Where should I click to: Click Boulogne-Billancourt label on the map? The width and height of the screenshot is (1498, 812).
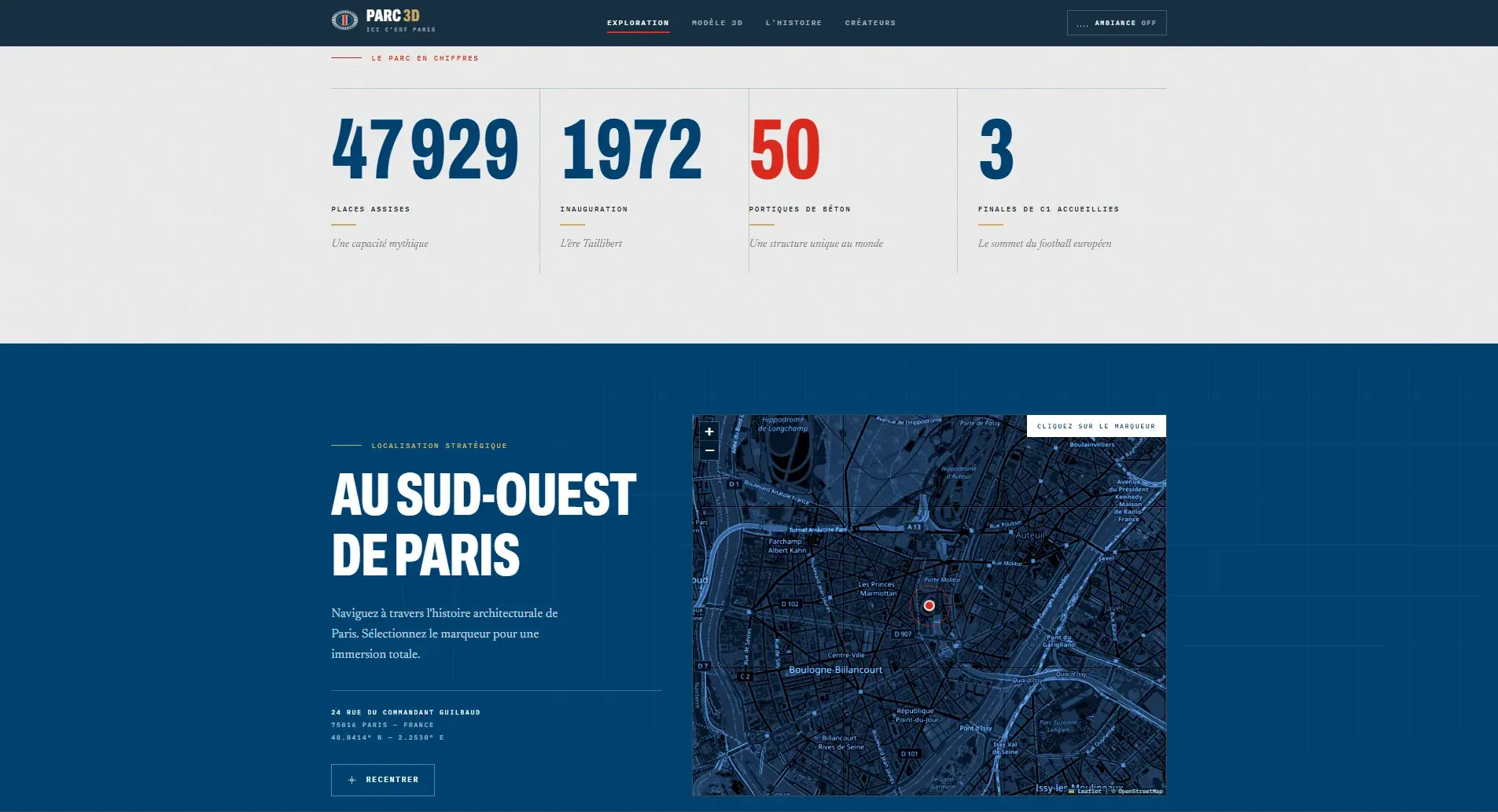tap(835, 670)
